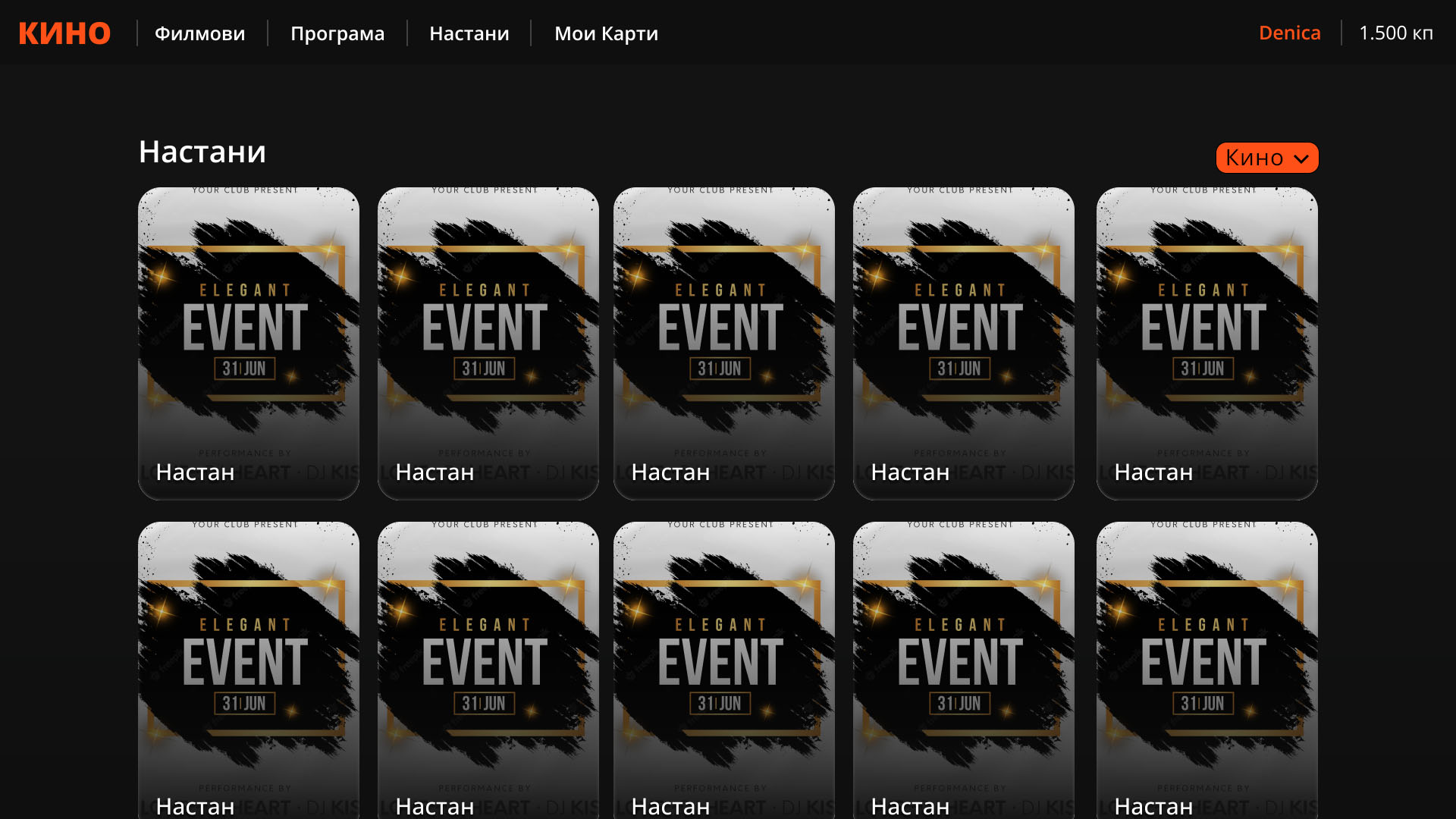Go to Настани navigation link
1456x819 pixels.
(469, 33)
